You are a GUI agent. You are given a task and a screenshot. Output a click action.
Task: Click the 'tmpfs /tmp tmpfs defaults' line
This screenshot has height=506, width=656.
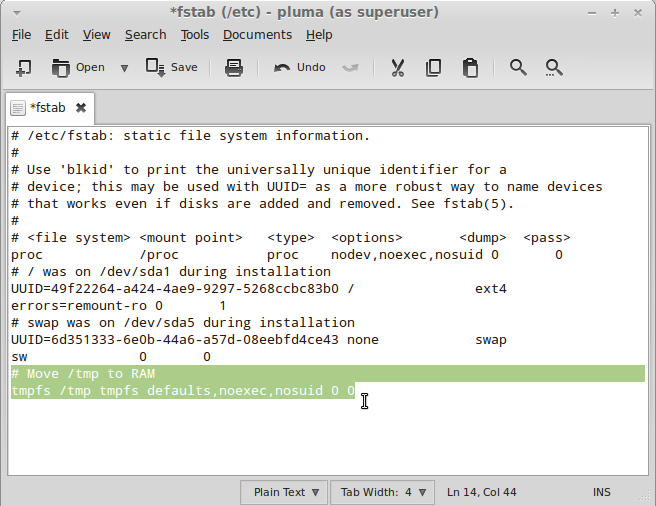(183, 390)
